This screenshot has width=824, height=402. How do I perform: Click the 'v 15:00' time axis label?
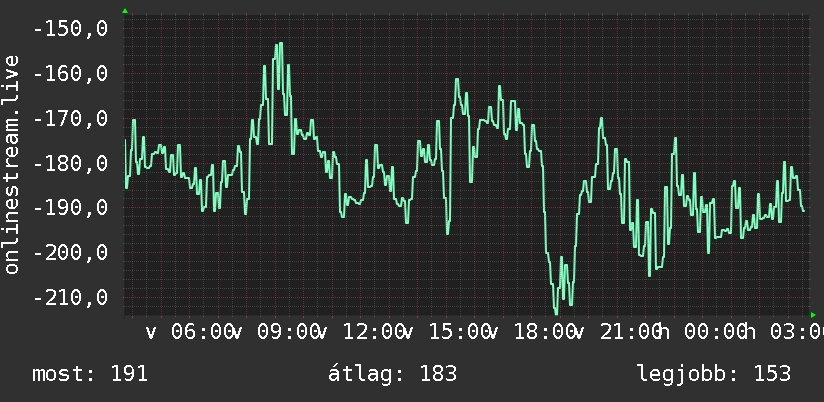[x=447, y=332]
